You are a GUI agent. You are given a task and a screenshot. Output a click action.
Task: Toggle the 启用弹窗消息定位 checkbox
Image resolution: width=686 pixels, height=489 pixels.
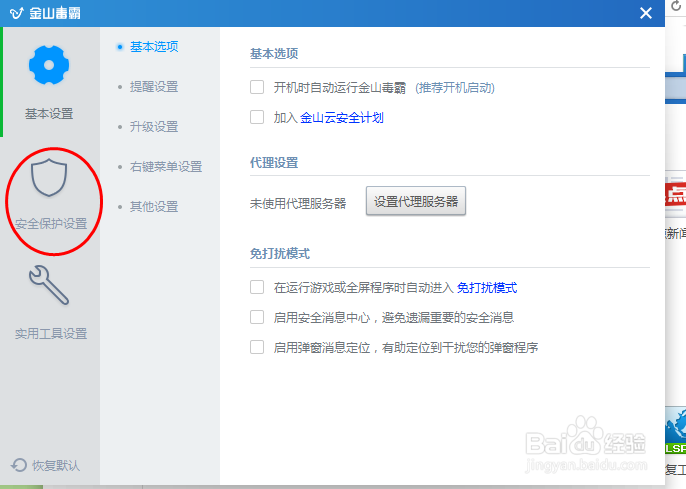[257, 347]
